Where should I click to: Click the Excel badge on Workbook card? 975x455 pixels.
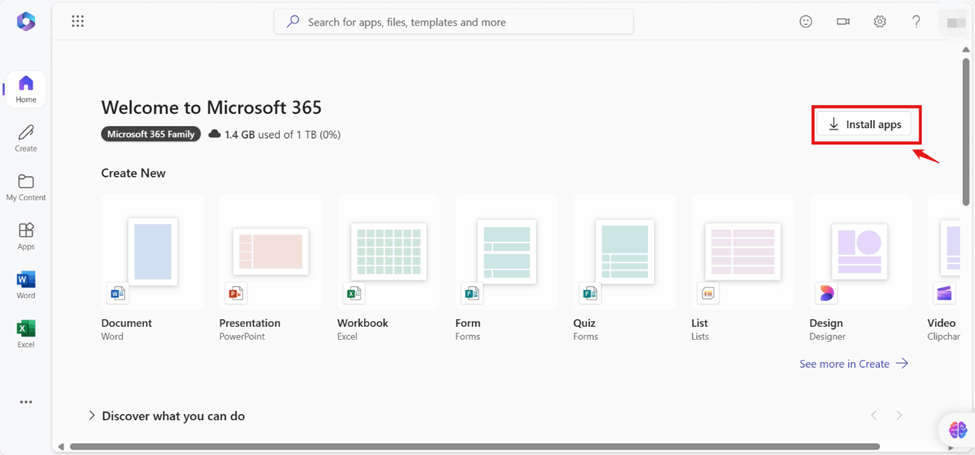click(354, 293)
